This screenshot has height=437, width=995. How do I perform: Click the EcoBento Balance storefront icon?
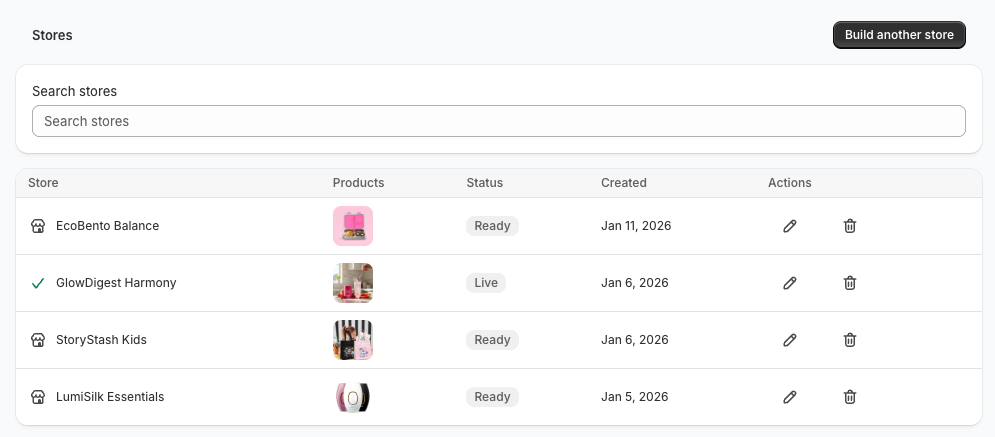click(x=38, y=226)
